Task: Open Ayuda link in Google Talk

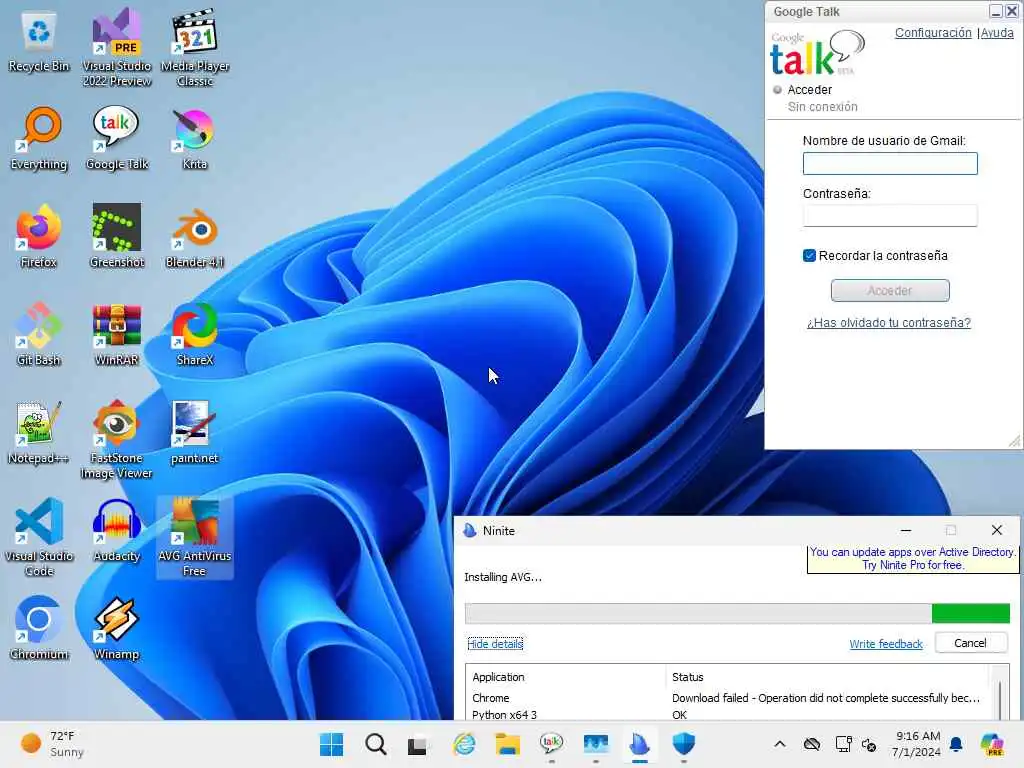Action: tap(997, 33)
